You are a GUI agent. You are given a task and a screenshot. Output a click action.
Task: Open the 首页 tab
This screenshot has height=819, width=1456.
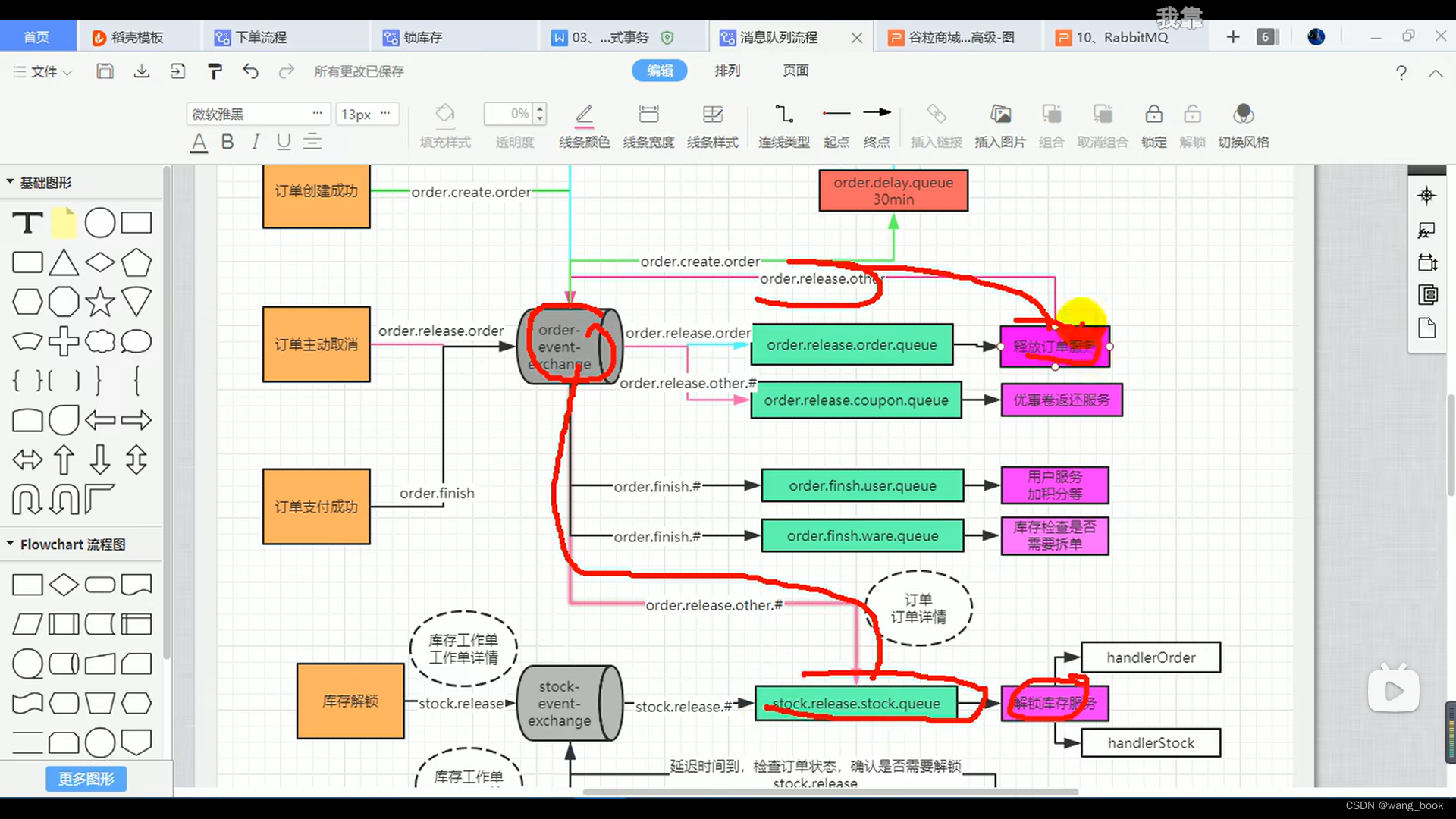click(x=37, y=37)
